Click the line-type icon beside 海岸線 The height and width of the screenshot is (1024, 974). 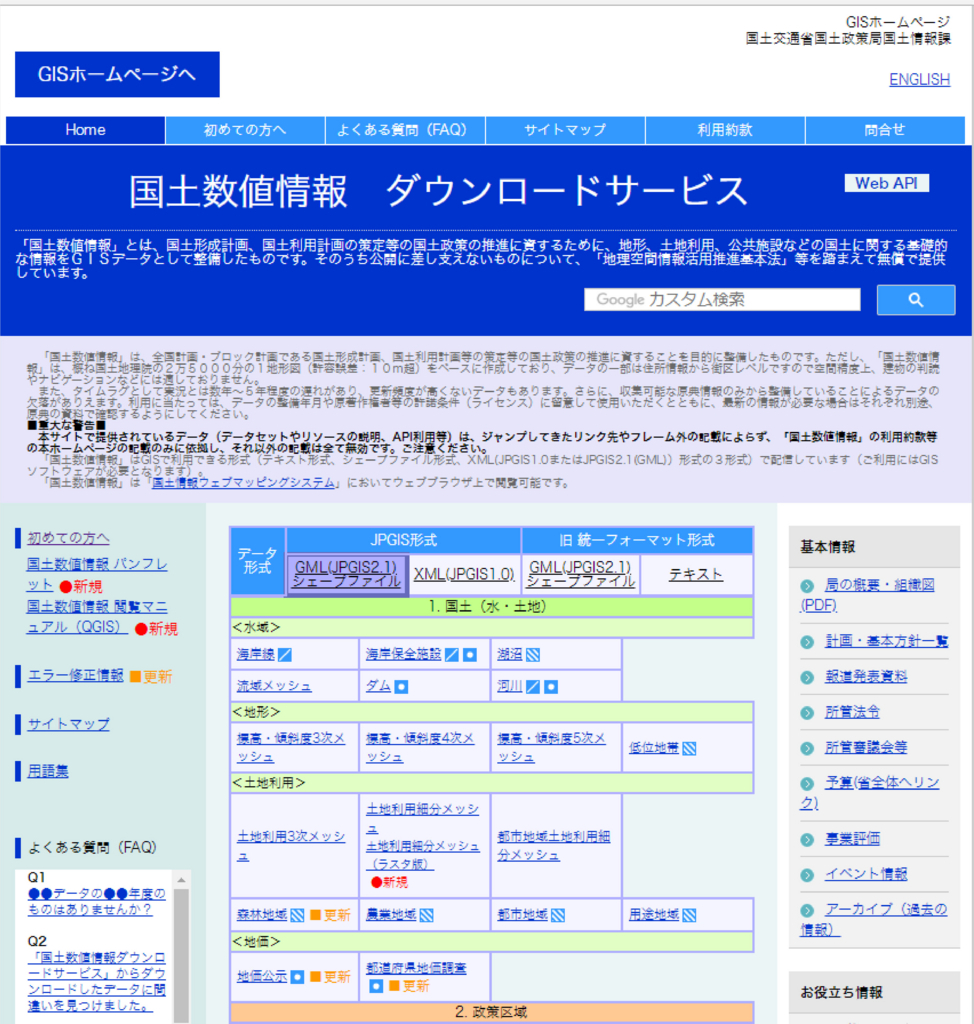285,655
